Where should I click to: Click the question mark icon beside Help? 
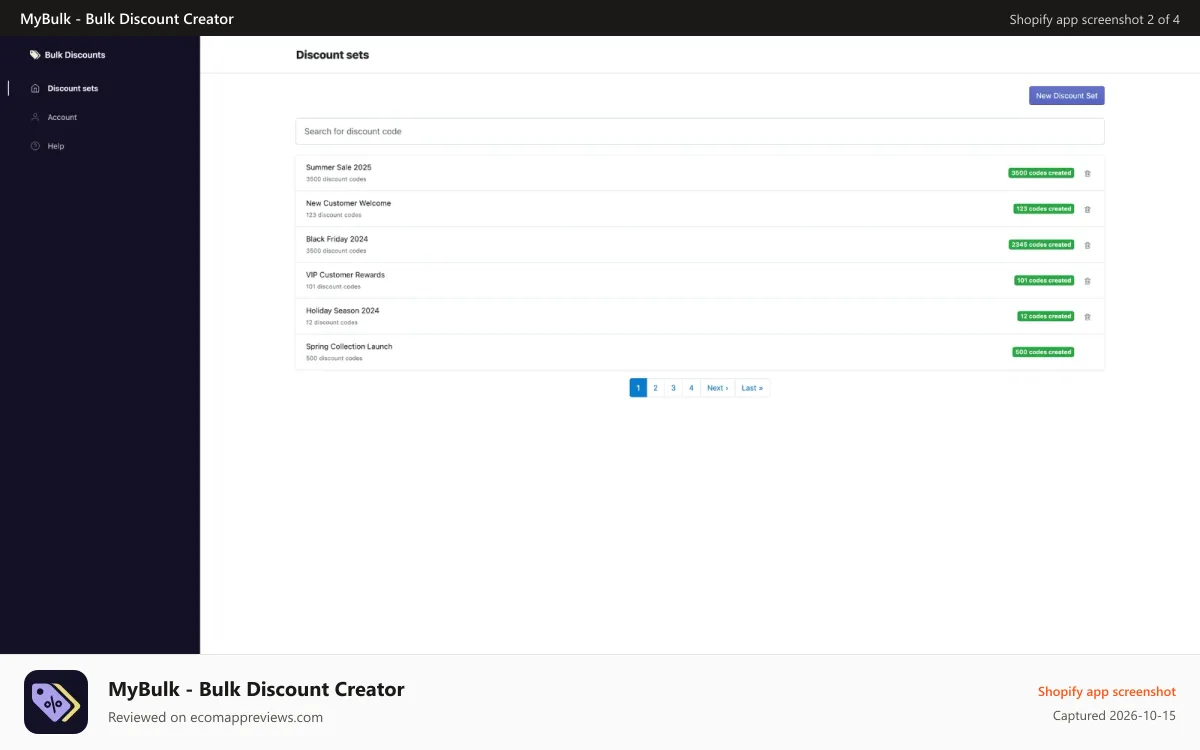click(35, 146)
